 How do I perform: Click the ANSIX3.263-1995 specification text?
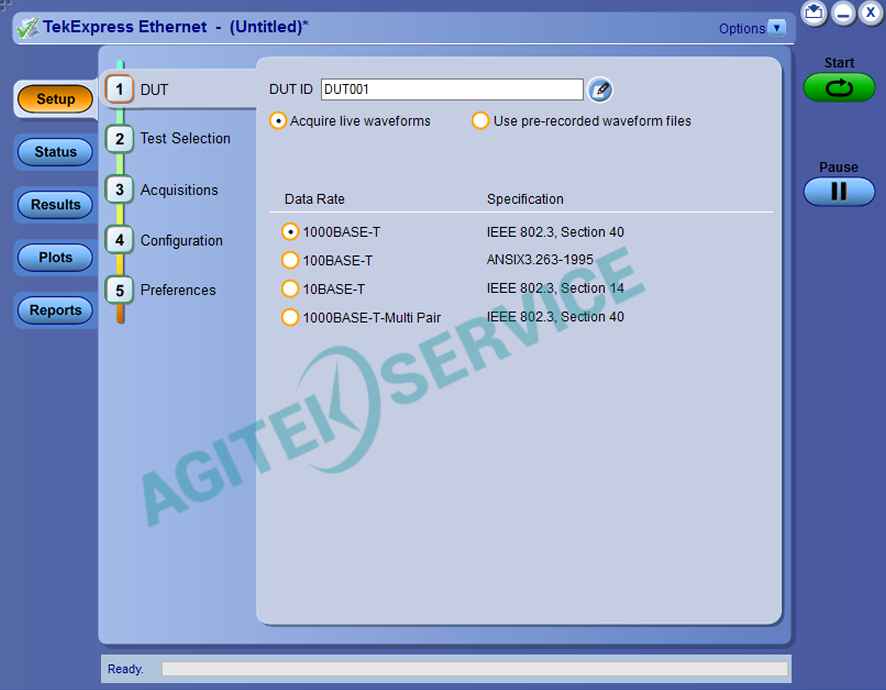[x=540, y=259]
